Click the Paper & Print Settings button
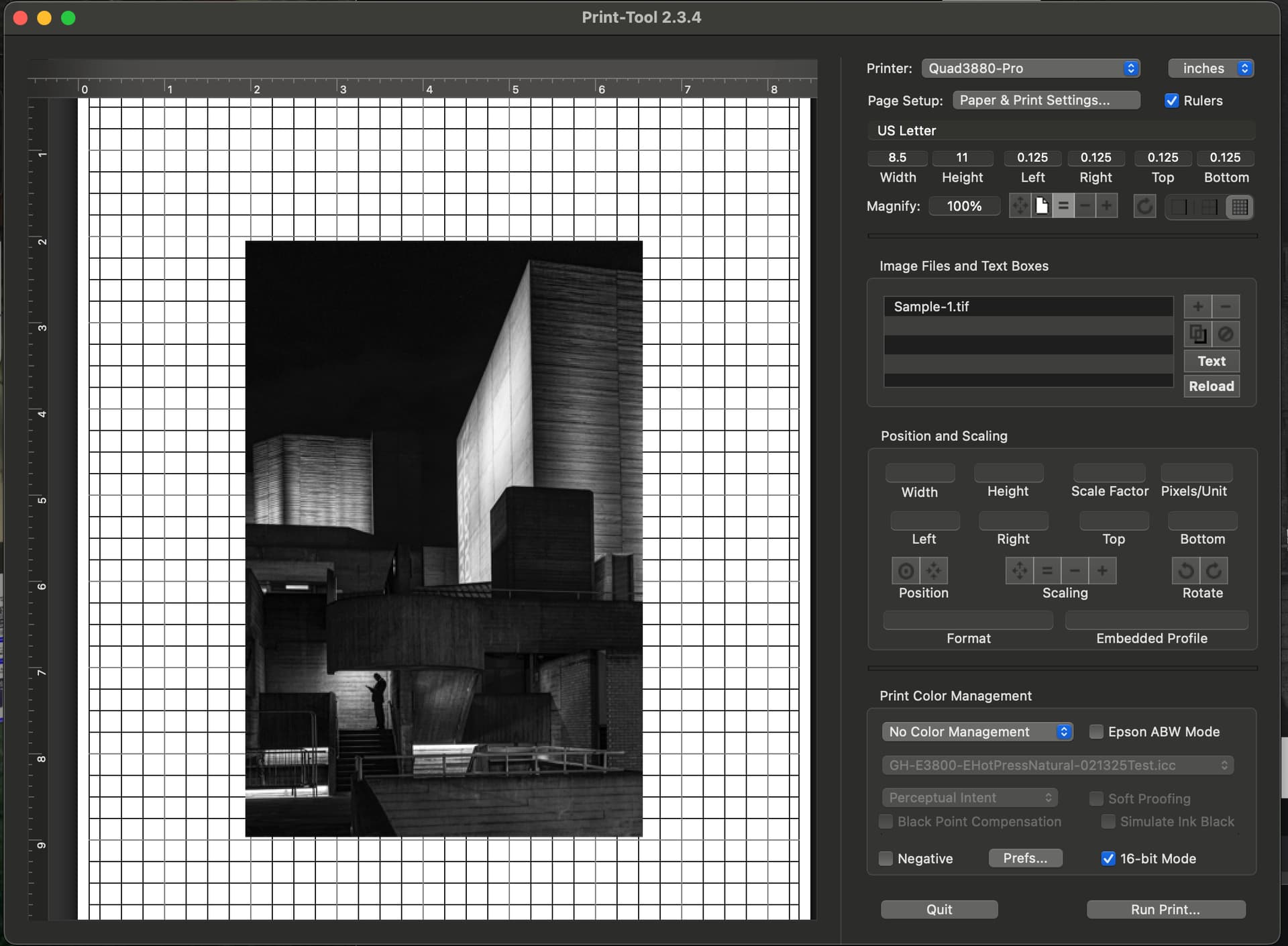Image resolution: width=1288 pixels, height=946 pixels. [x=1046, y=101]
